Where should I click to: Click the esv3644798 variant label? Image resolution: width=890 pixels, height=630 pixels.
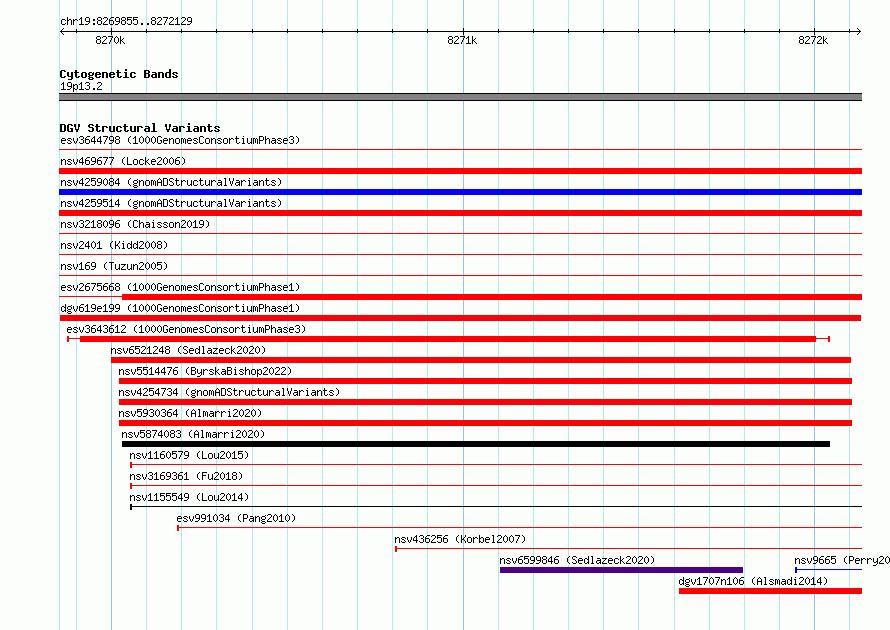click(x=180, y=140)
